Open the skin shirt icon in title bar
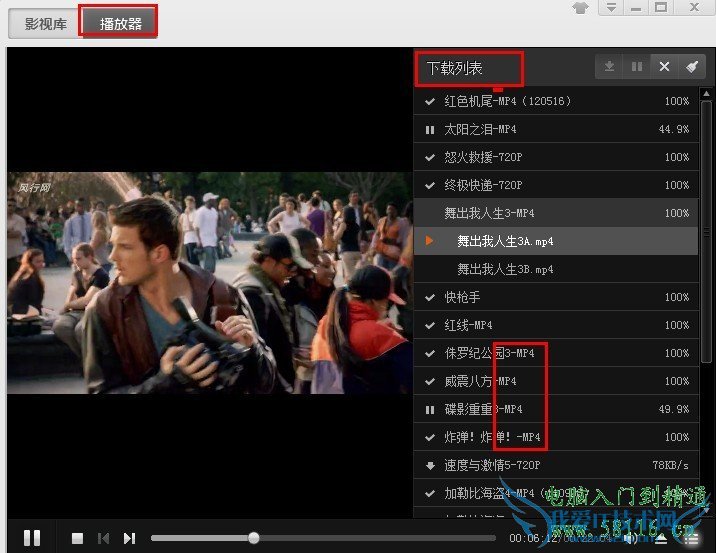Viewport: 716px width, 553px height. pyautogui.click(x=580, y=8)
